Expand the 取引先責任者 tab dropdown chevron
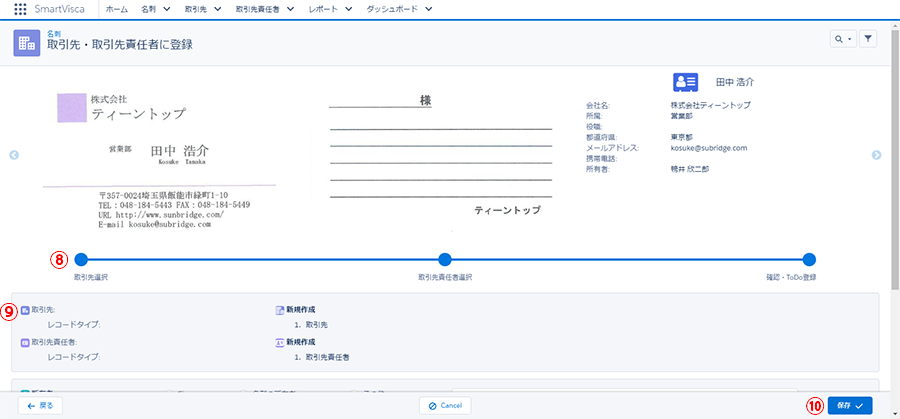 click(290, 9)
